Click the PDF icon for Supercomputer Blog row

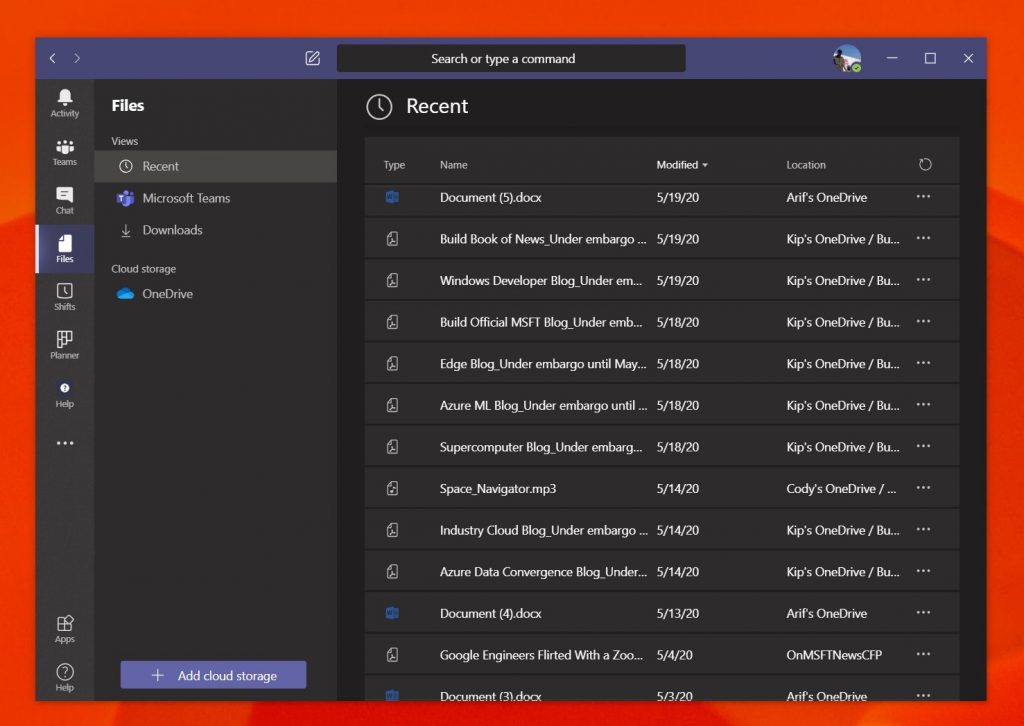(392, 447)
